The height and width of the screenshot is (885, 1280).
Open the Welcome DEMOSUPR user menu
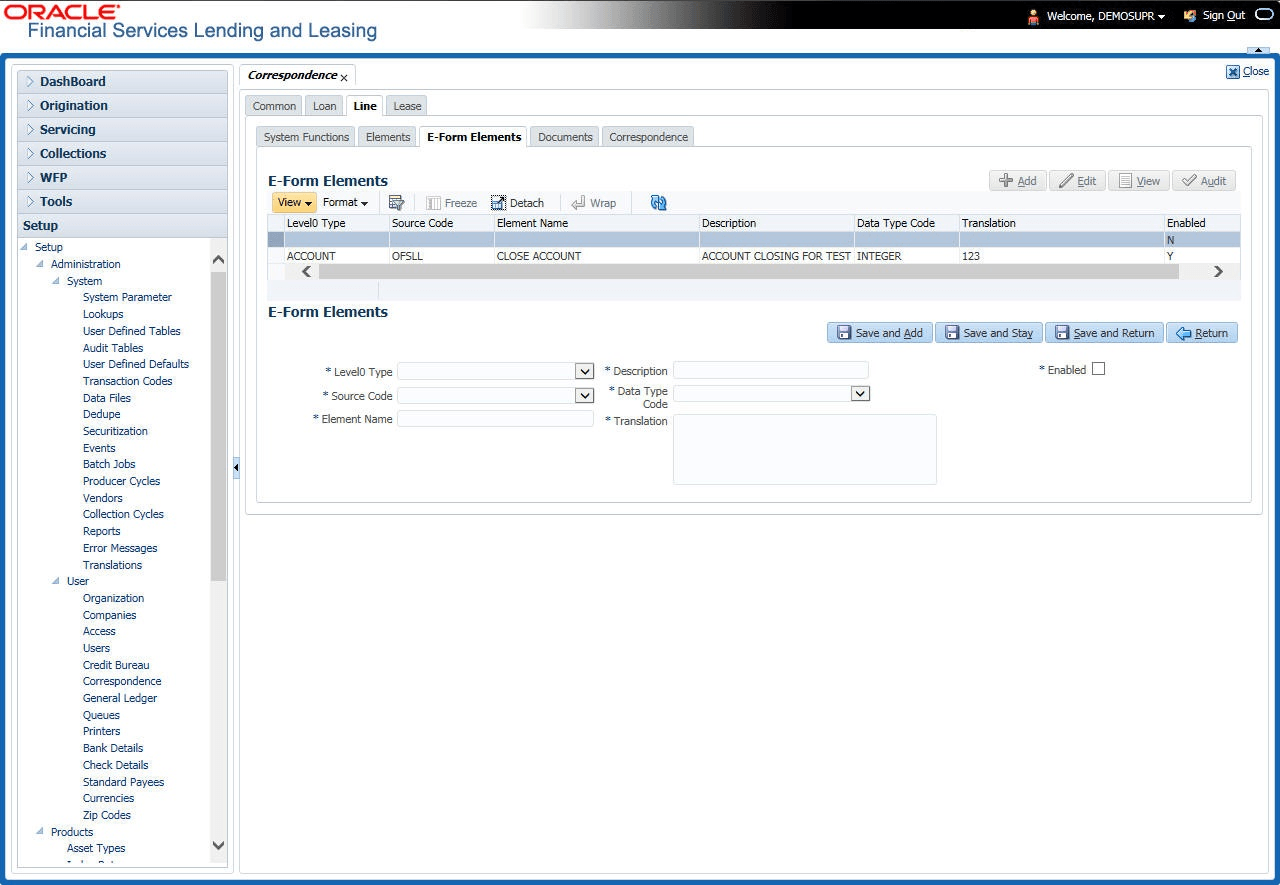click(x=1105, y=15)
